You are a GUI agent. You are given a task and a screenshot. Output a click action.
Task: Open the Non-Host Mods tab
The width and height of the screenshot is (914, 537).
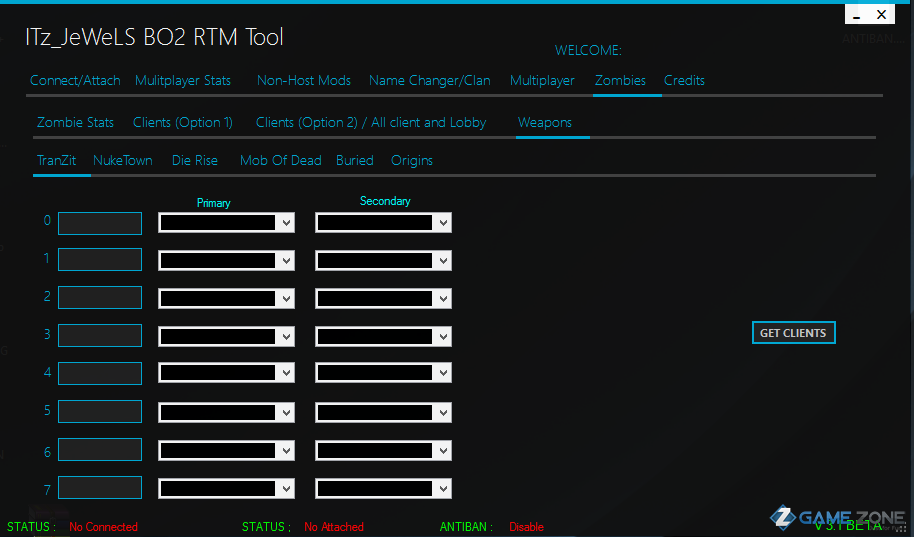coord(304,80)
